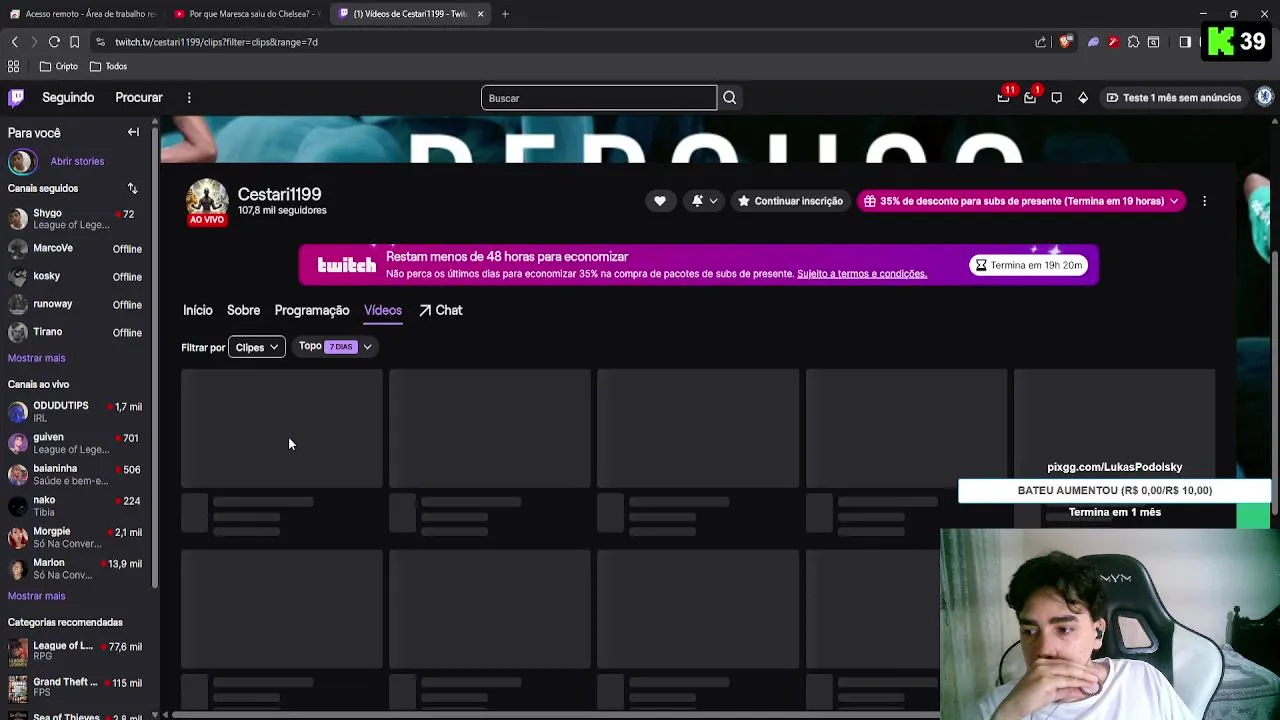The image size is (1280, 720).
Task: Switch to the Maresca Chelsea YouTube tab
Action: tap(245, 14)
